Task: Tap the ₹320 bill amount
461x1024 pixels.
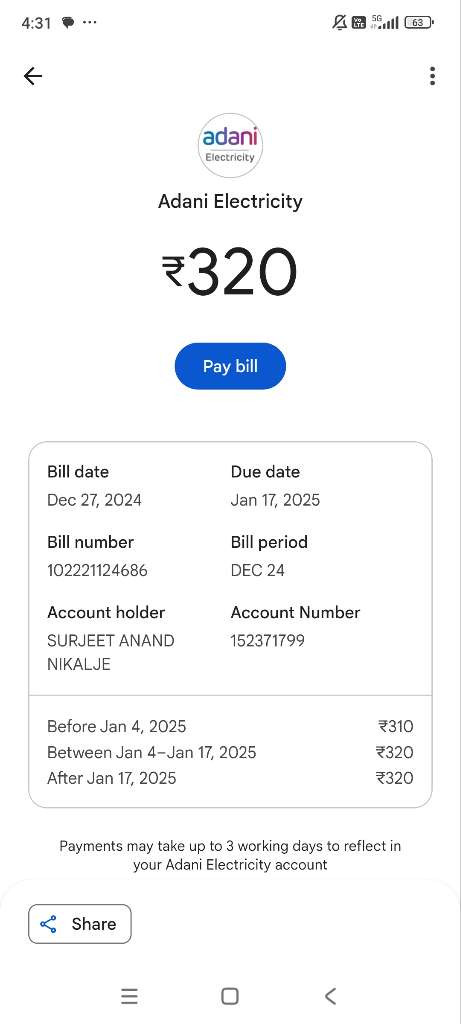Action: [x=230, y=272]
